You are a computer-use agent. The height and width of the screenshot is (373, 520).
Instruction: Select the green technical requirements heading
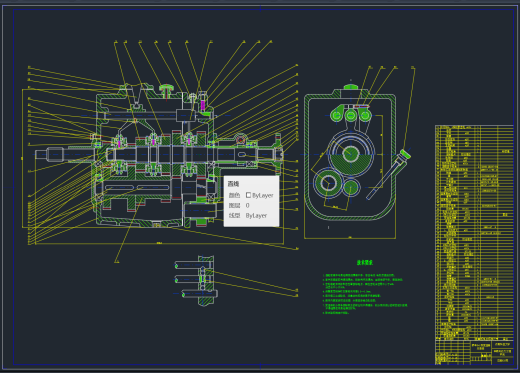tap(365, 263)
